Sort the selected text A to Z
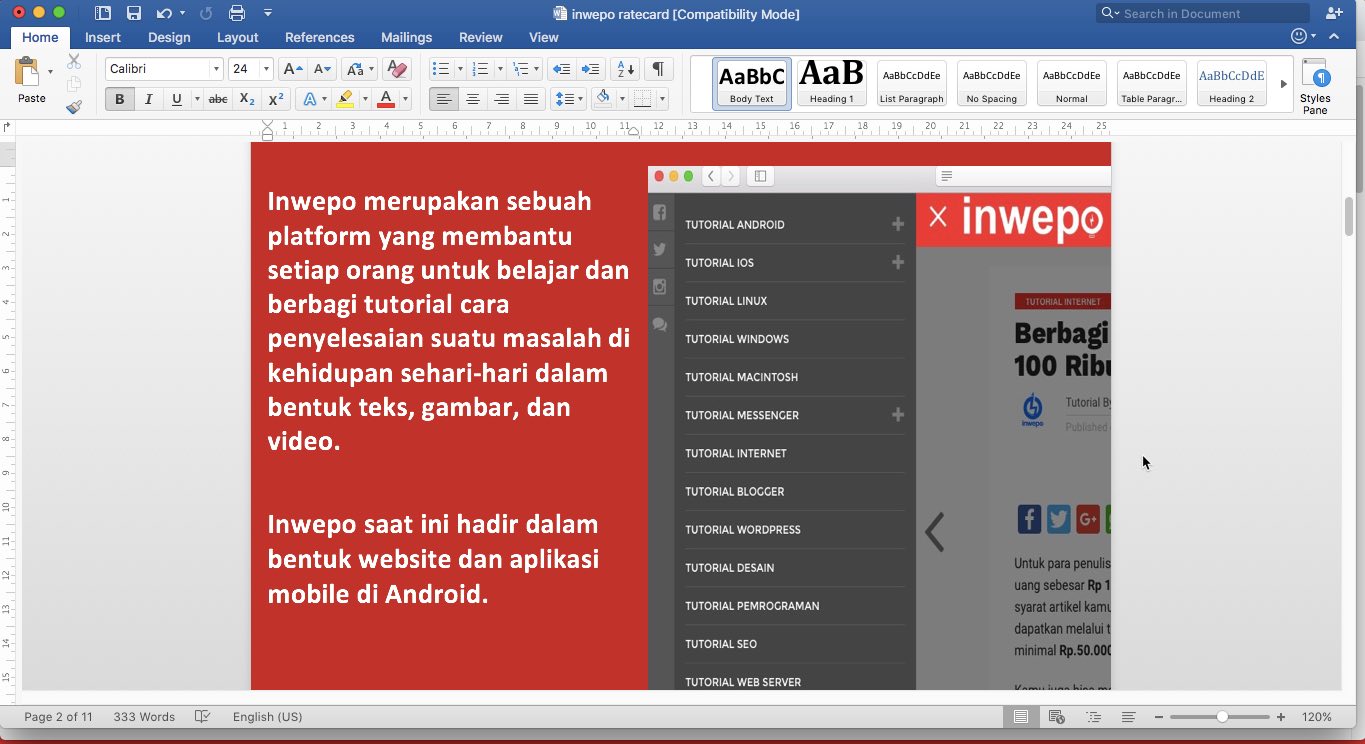The width and height of the screenshot is (1365, 744). (626, 69)
